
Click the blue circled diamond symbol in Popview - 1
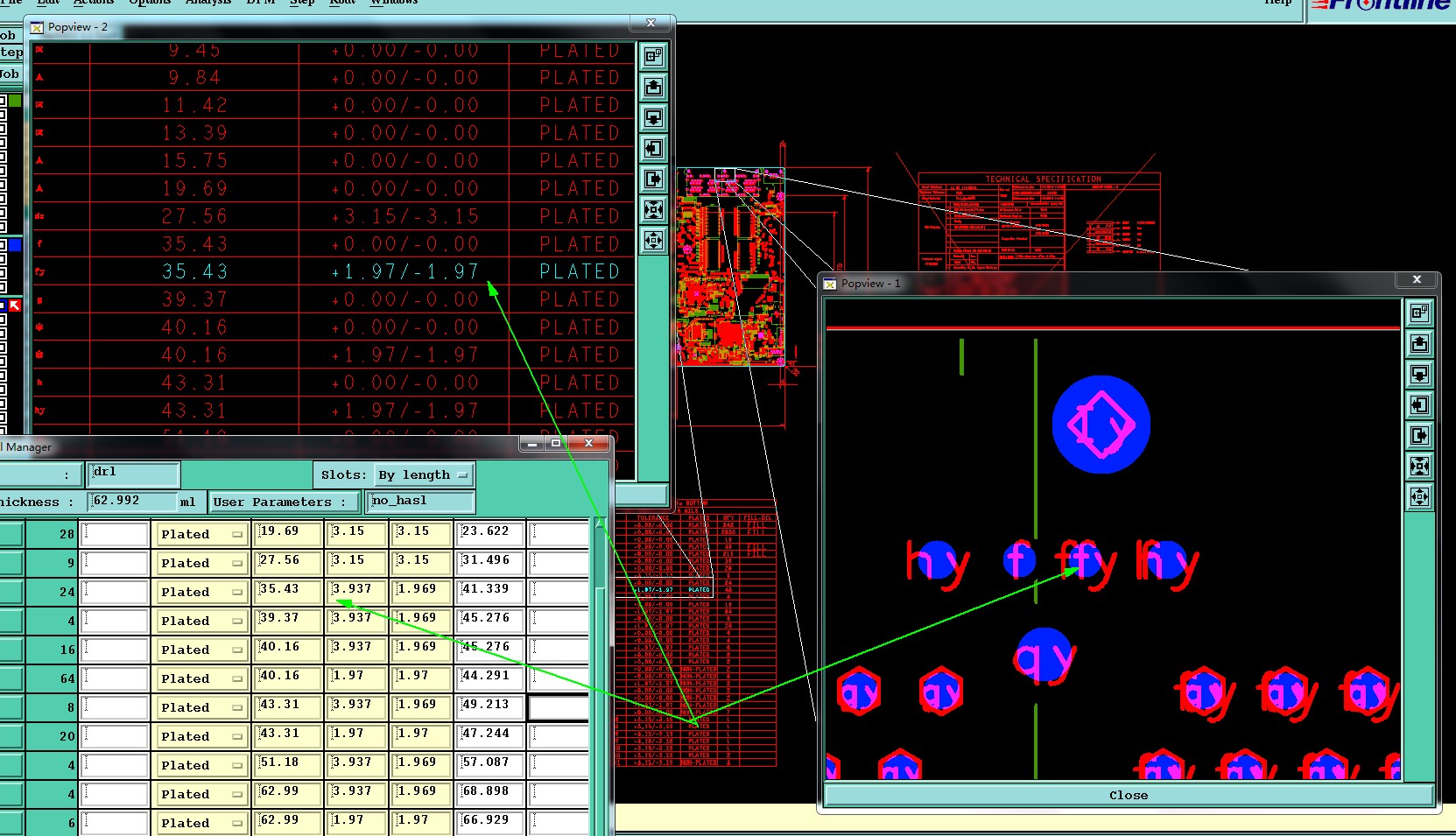(1101, 425)
